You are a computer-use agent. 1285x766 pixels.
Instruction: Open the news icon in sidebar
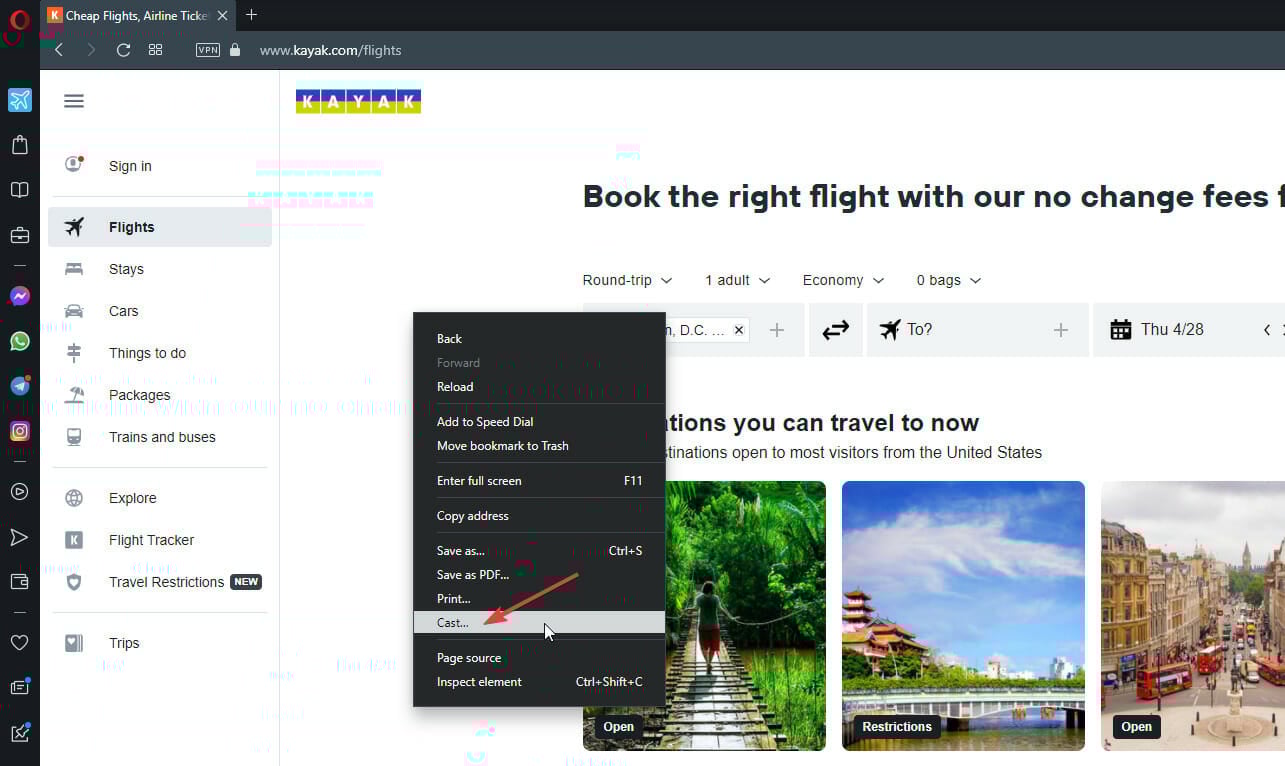19,687
